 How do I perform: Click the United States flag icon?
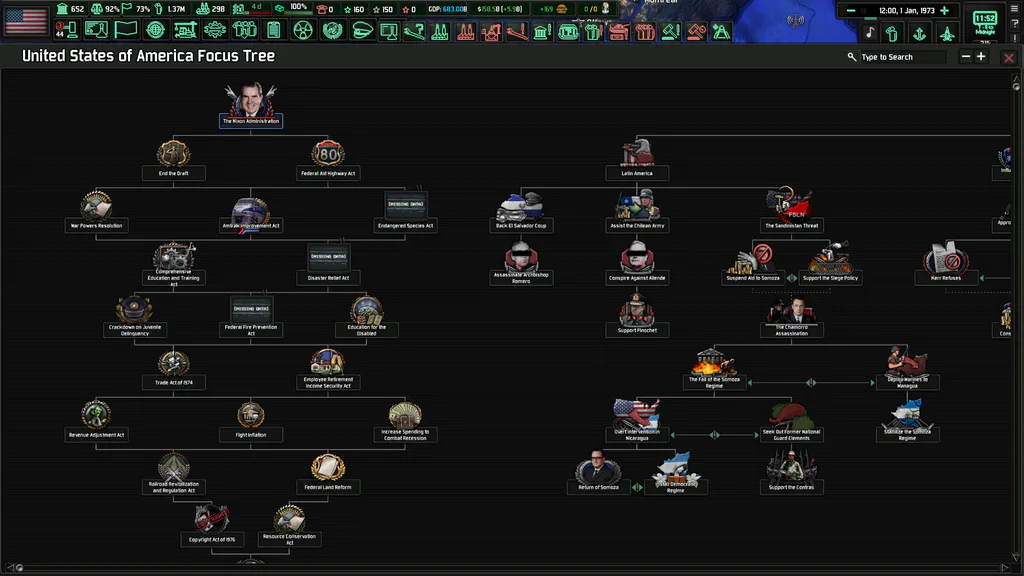(26, 21)
